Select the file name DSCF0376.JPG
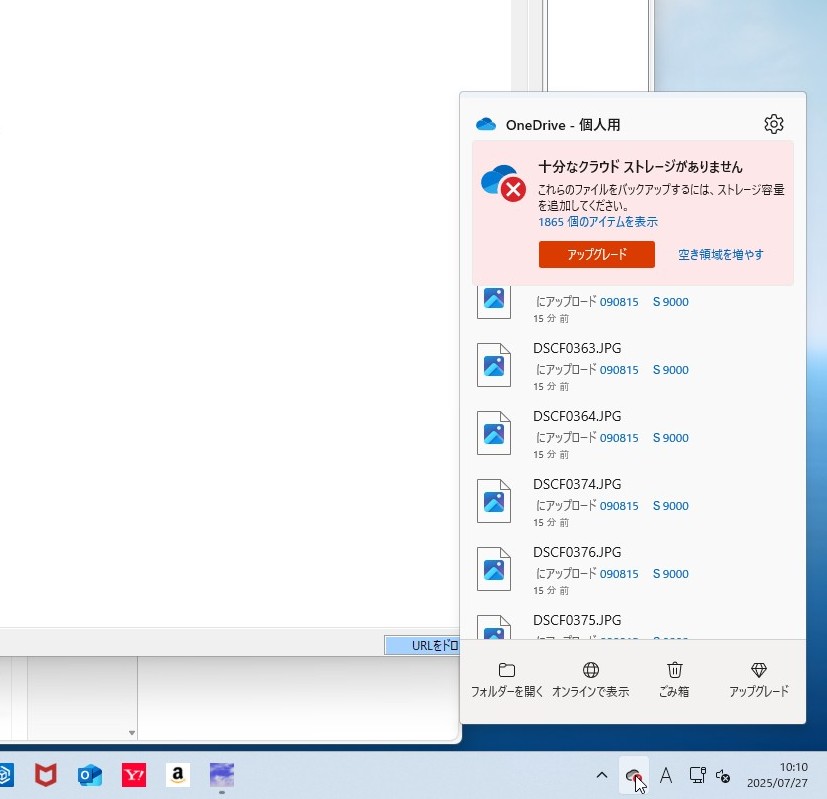Screen dimensions: 827x799 pyautogui.click(x=577, y=552)
